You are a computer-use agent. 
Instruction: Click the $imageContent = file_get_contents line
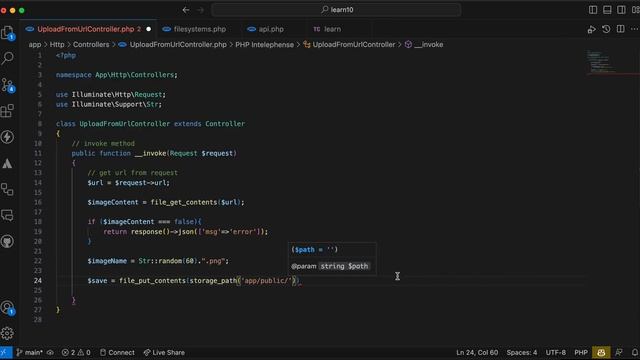[166, 202]
